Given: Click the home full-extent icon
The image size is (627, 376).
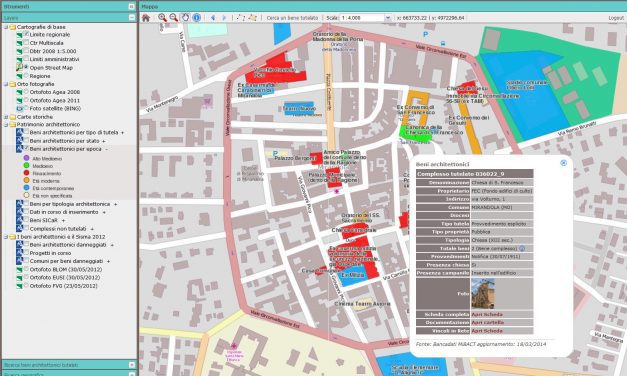Looking at the screenshot, I should pos(146,18).
